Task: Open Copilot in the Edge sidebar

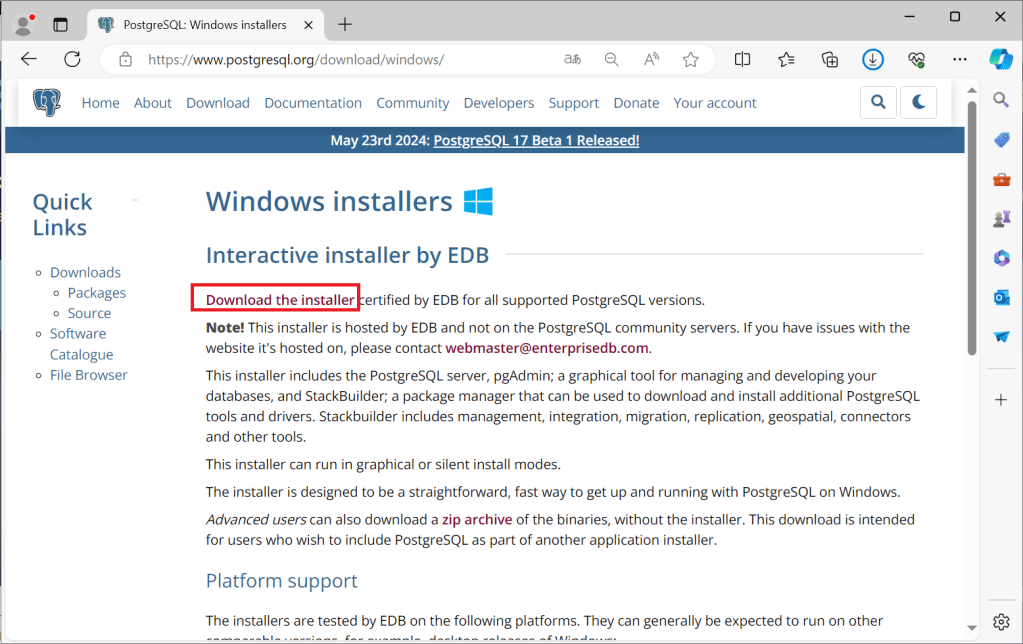Action: click(x=1001, y=59)
